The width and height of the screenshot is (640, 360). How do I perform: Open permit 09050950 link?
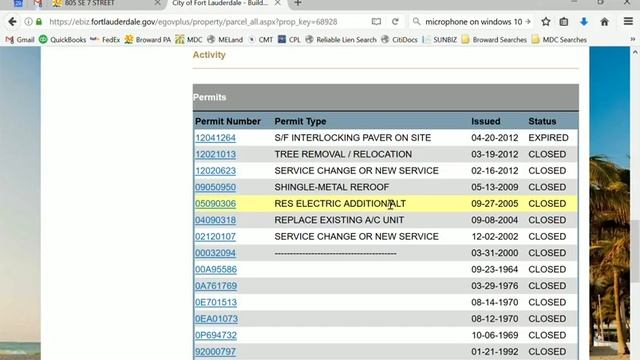(x=215, y=187)
